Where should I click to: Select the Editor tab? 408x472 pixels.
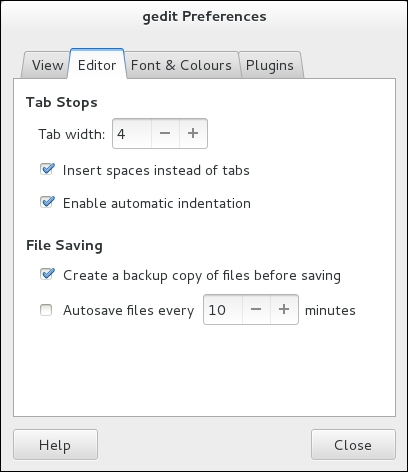point(97,64)
